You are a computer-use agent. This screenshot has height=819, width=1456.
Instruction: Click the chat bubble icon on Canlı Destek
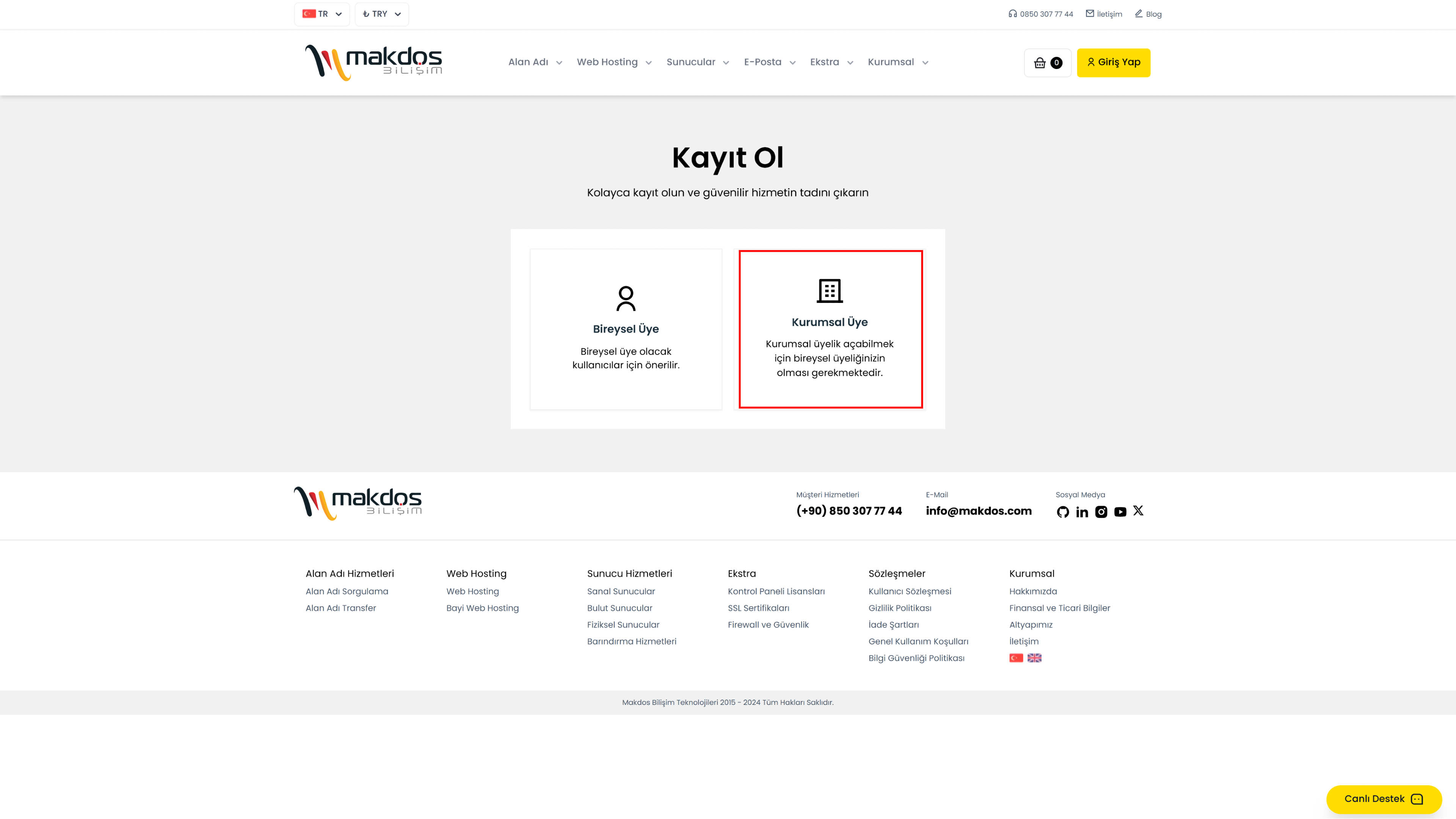tap(1417, 799)
